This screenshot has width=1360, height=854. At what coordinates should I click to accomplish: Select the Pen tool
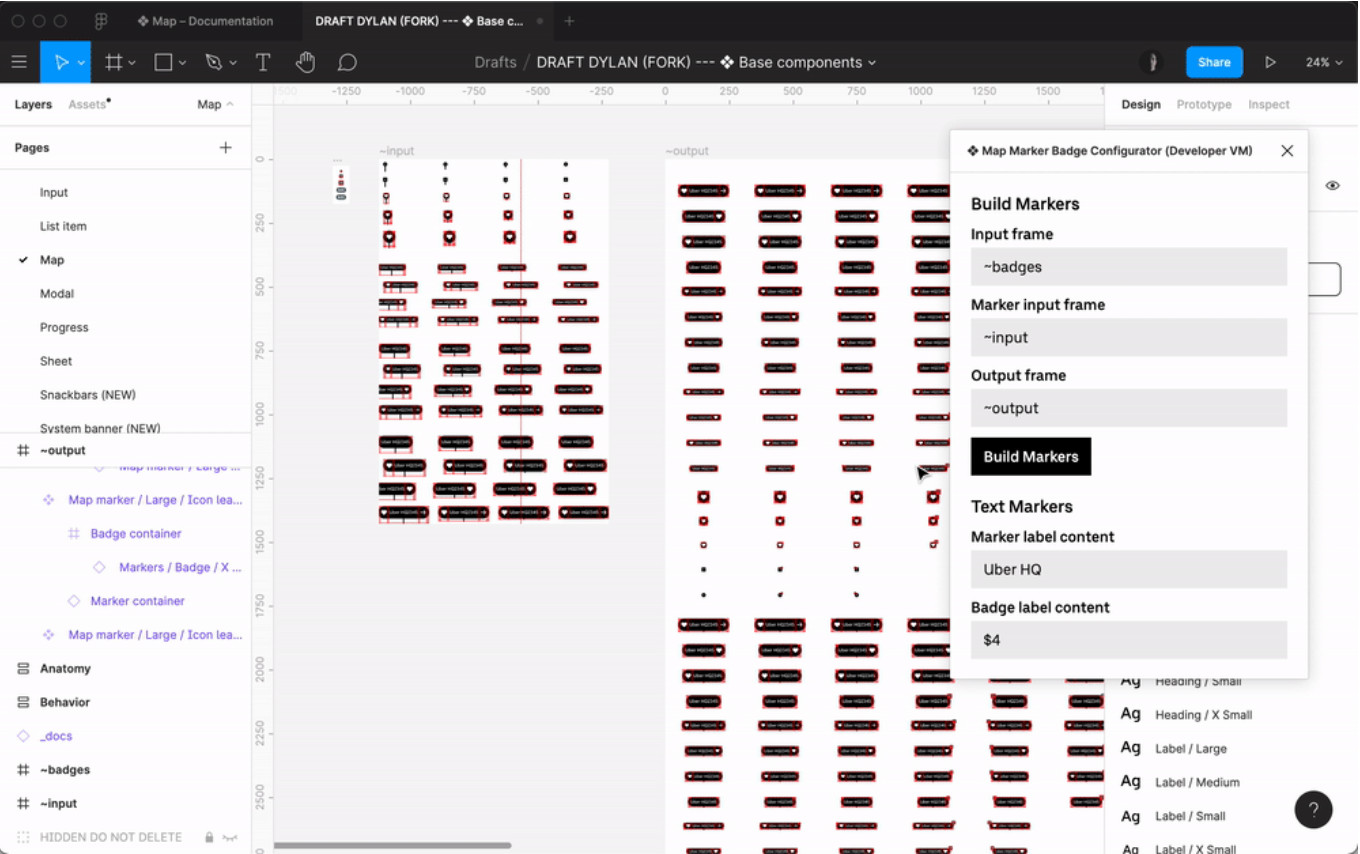coord(213,62)
